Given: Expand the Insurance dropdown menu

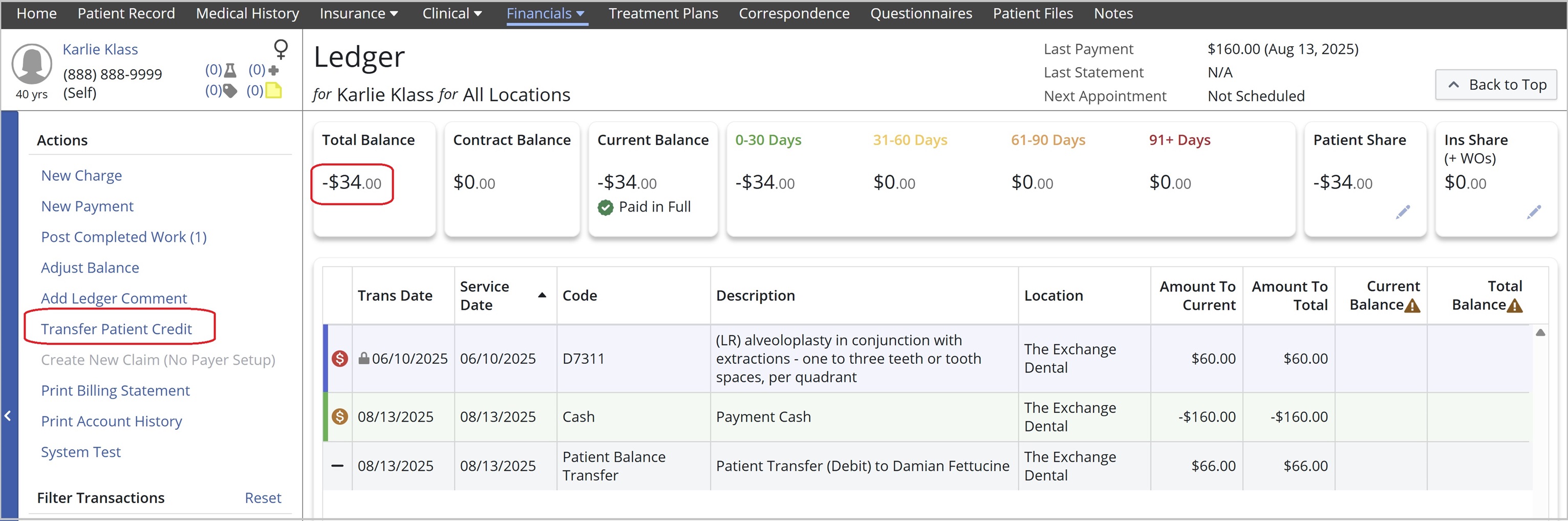Looking at the screenshot, I should pyautogui.click(x=358, y=13).
